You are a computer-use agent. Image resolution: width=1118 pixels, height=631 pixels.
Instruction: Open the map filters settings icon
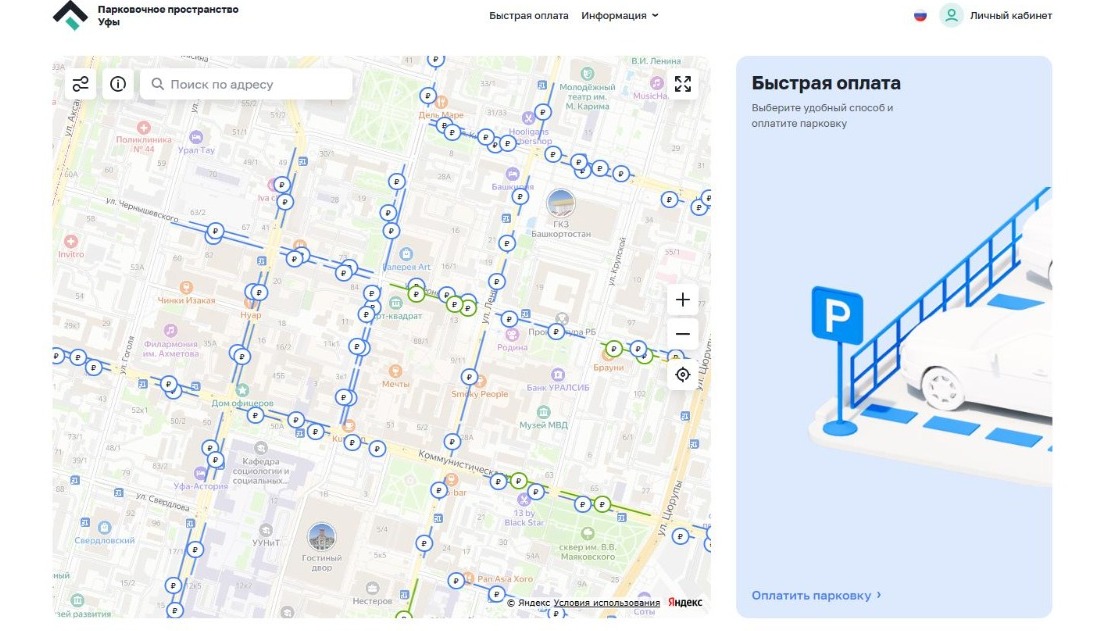81,84
